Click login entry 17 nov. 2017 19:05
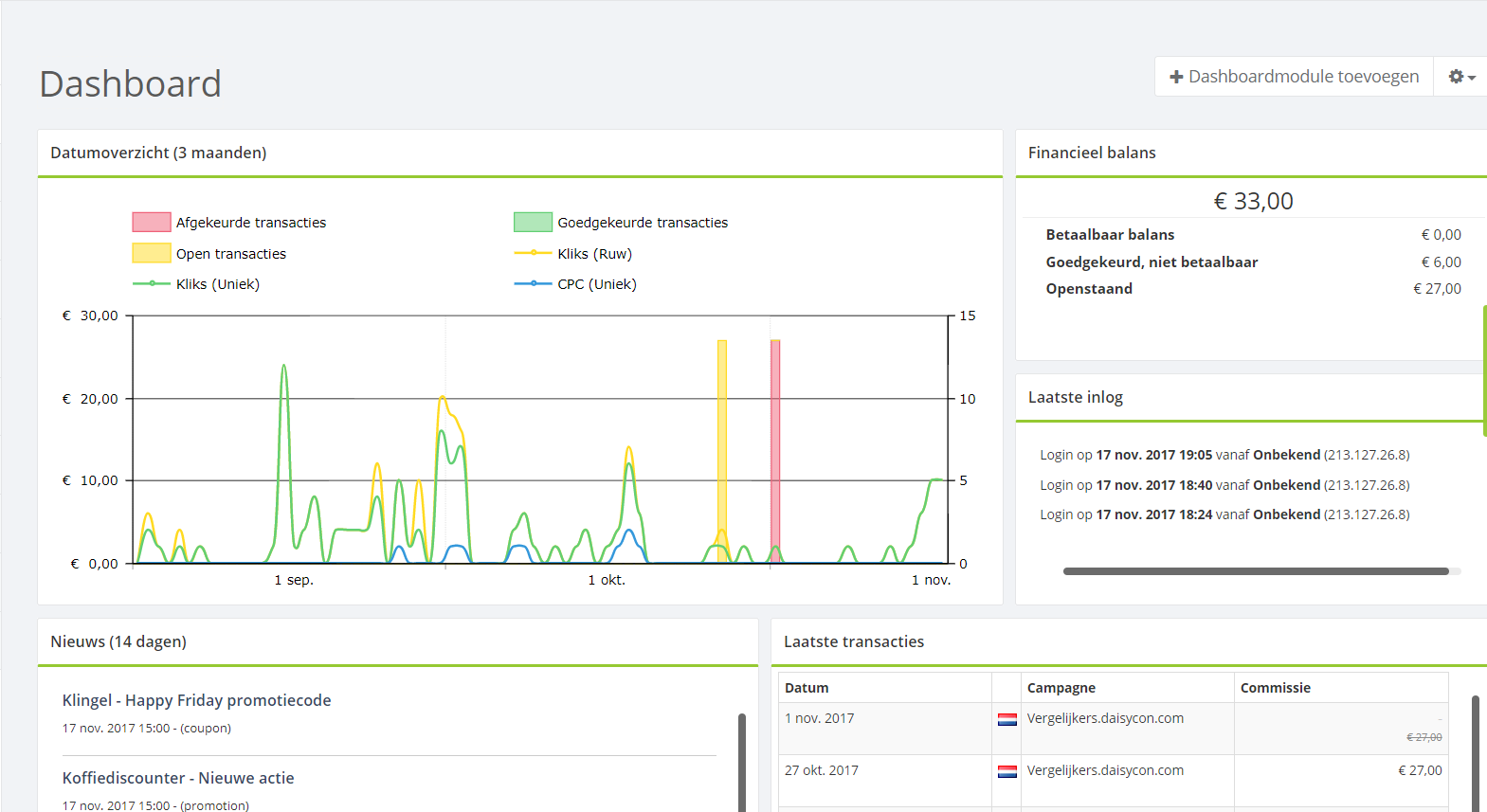The height and width of the screenshot is (812, 1487). tap(1224, 455)
